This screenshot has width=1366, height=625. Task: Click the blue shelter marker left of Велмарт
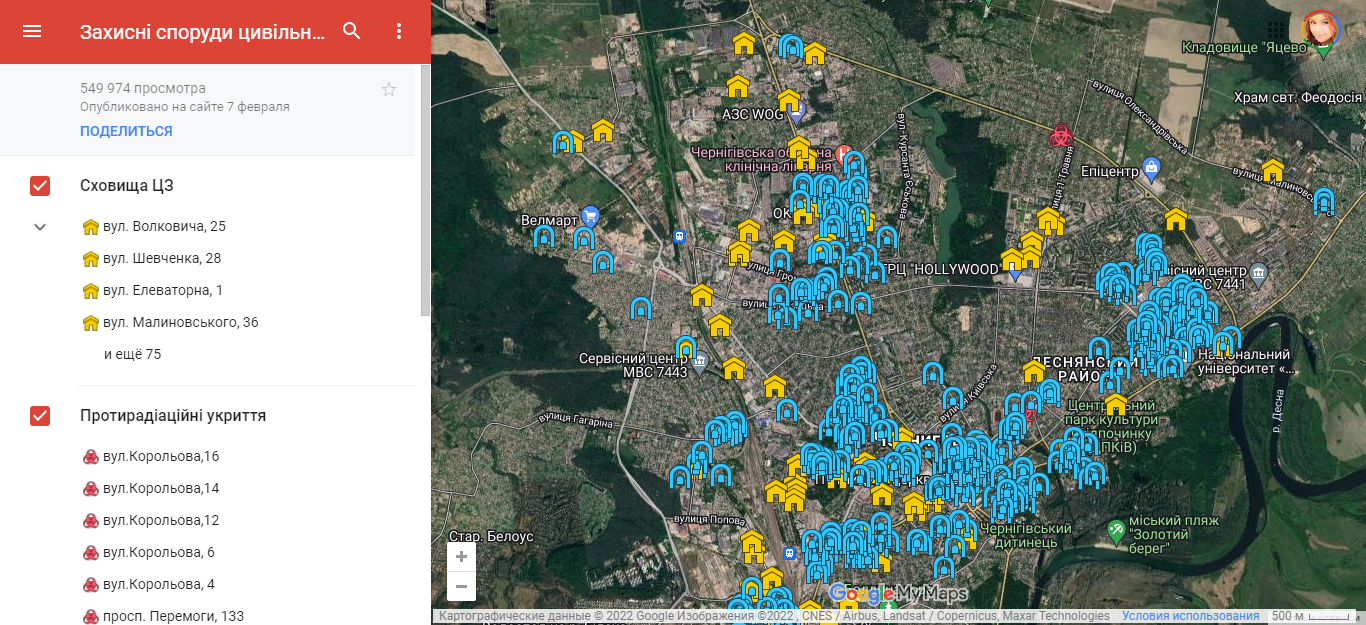pyautogui.click(x=544, y=238)
